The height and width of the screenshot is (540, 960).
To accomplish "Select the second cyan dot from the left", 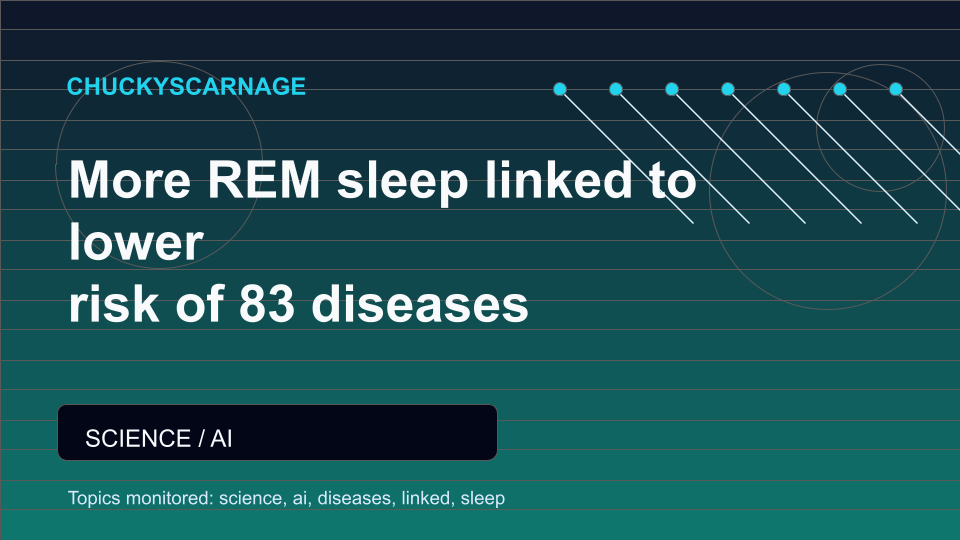I will (x=616, y=89).
